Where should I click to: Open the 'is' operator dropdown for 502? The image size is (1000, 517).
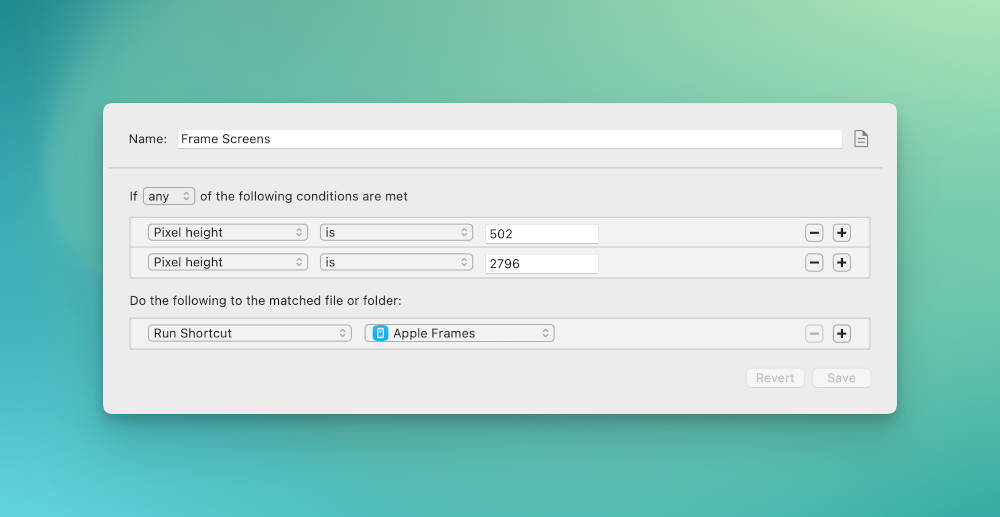396,233
